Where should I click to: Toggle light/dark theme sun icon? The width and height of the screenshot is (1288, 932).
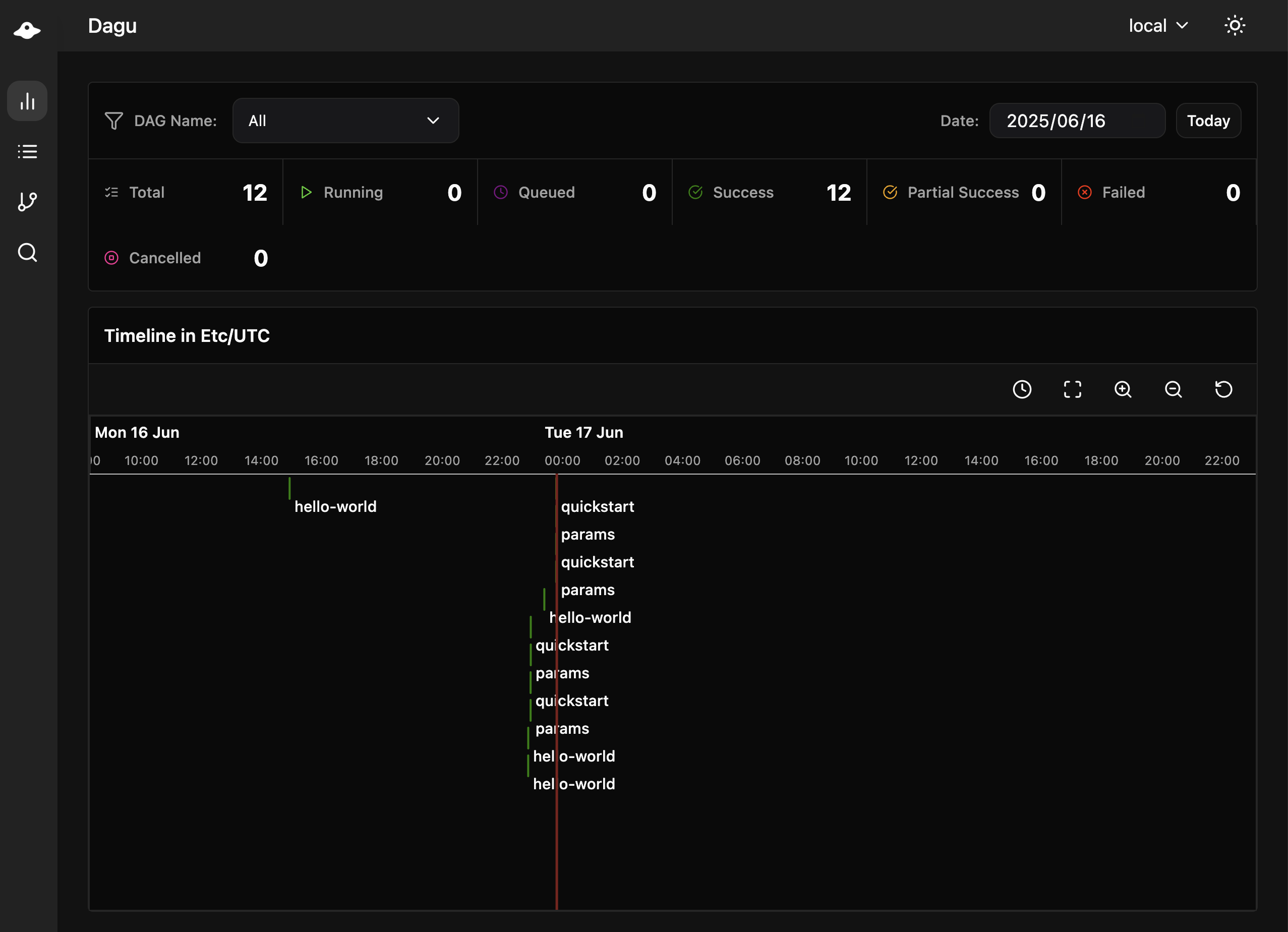tap(1235, 26)
